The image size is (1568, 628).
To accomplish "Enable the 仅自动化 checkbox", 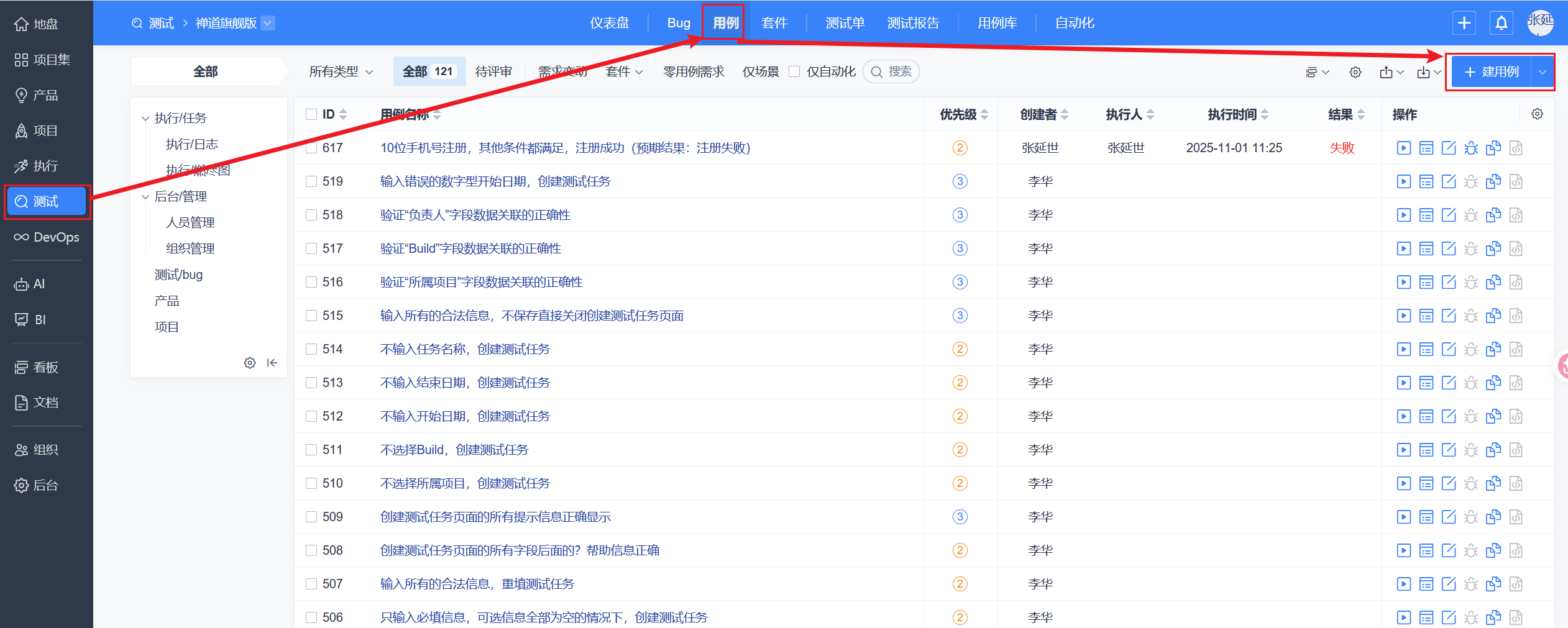I will pyautogui.click(x=794, y=71).
